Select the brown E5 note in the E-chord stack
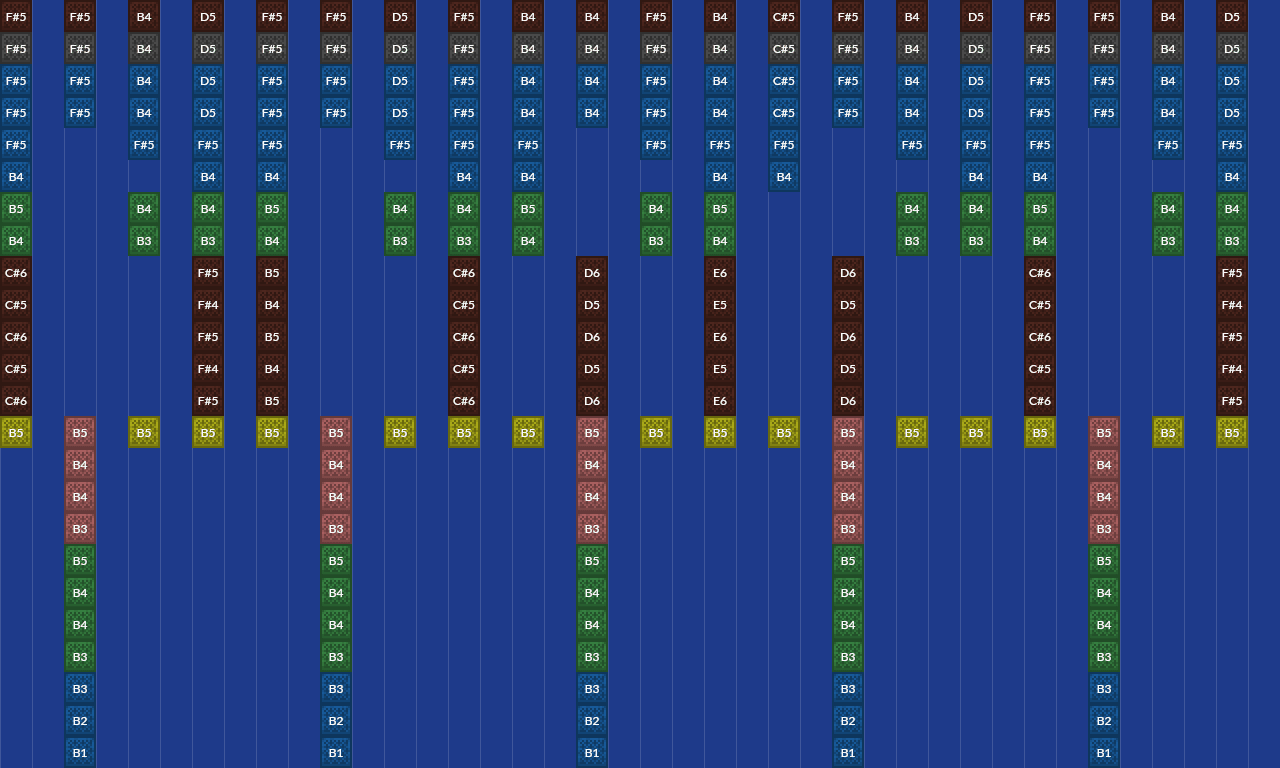This screenshot has height=768, width=1280. pos(720,305)
